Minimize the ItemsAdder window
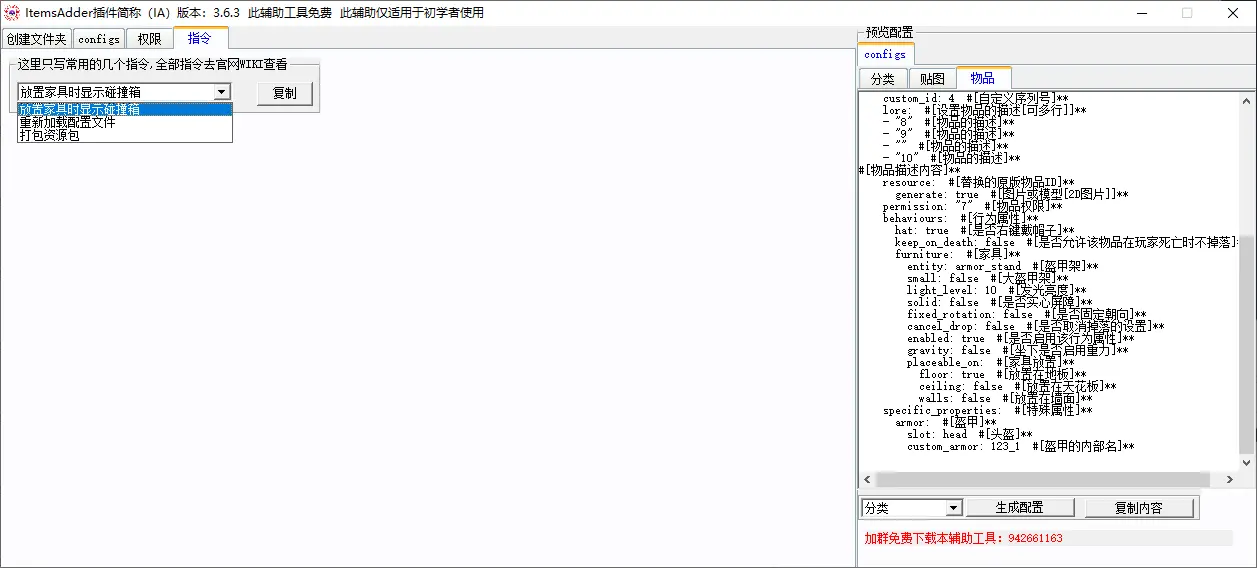This screenshot has width=1257, height=568. pyautogui.click(x=1141, y=13)
